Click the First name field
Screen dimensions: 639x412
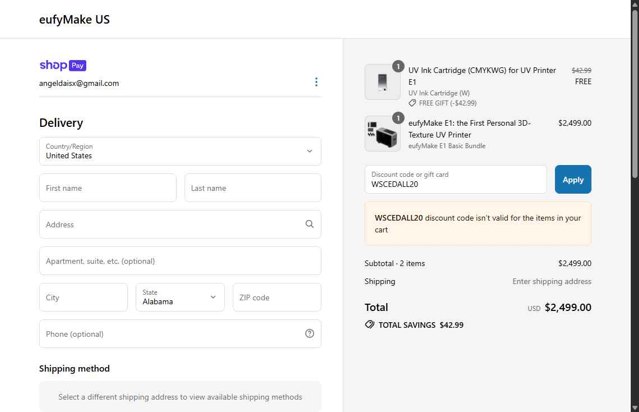(x=108, y=188)
